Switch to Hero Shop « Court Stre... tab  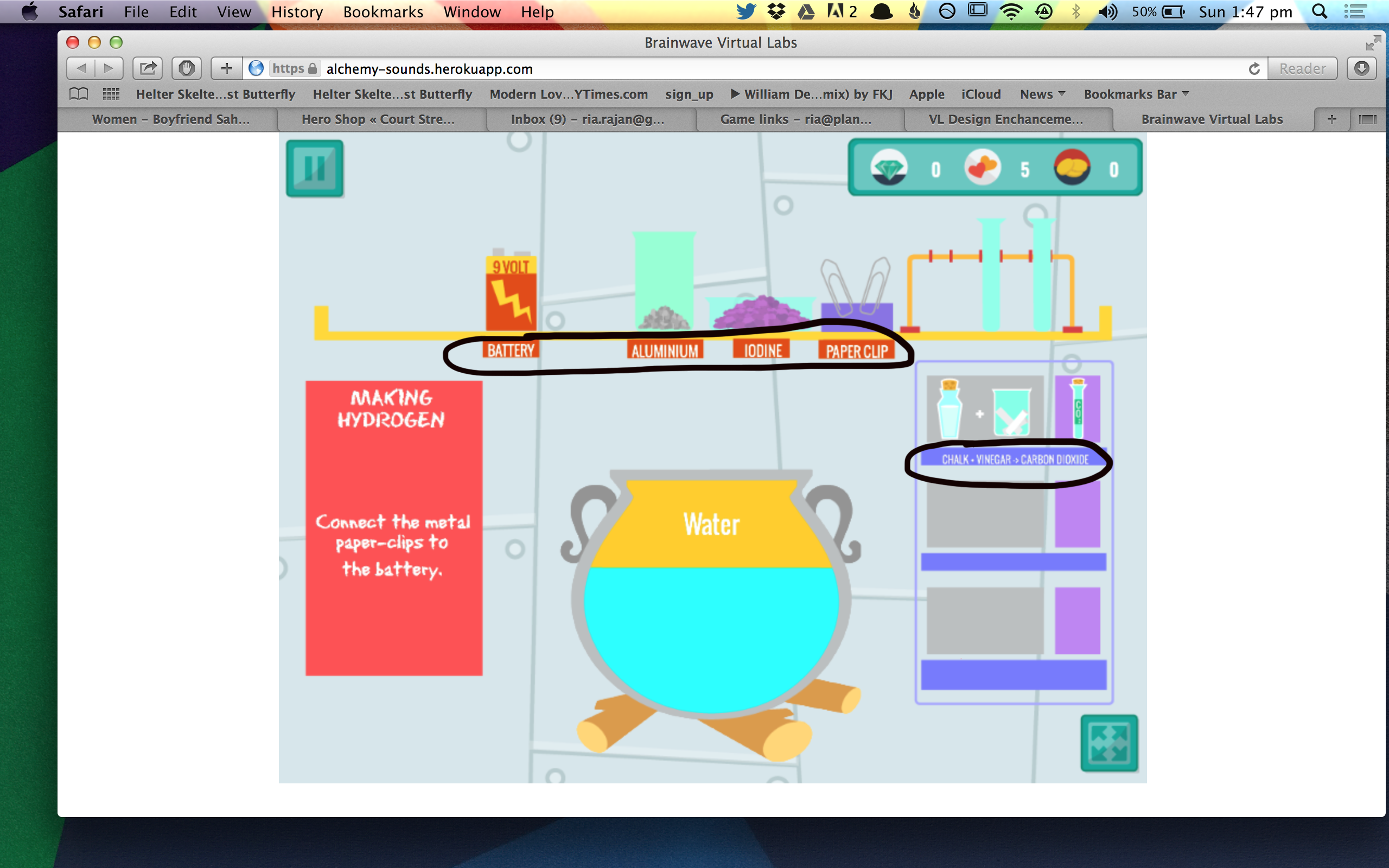(378, 119)
